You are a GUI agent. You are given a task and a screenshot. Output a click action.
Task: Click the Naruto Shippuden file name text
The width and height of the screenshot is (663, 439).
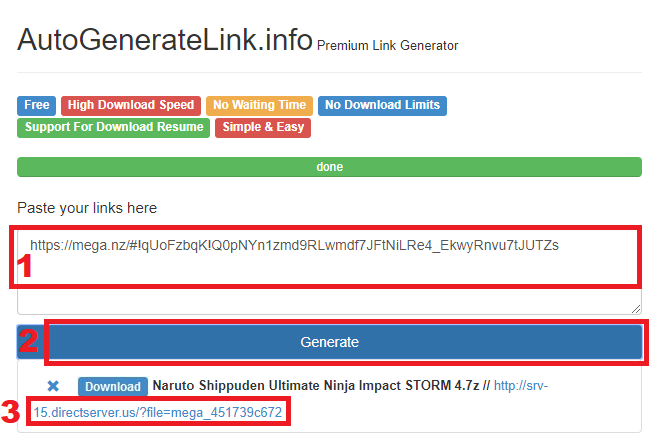(313, 386)
